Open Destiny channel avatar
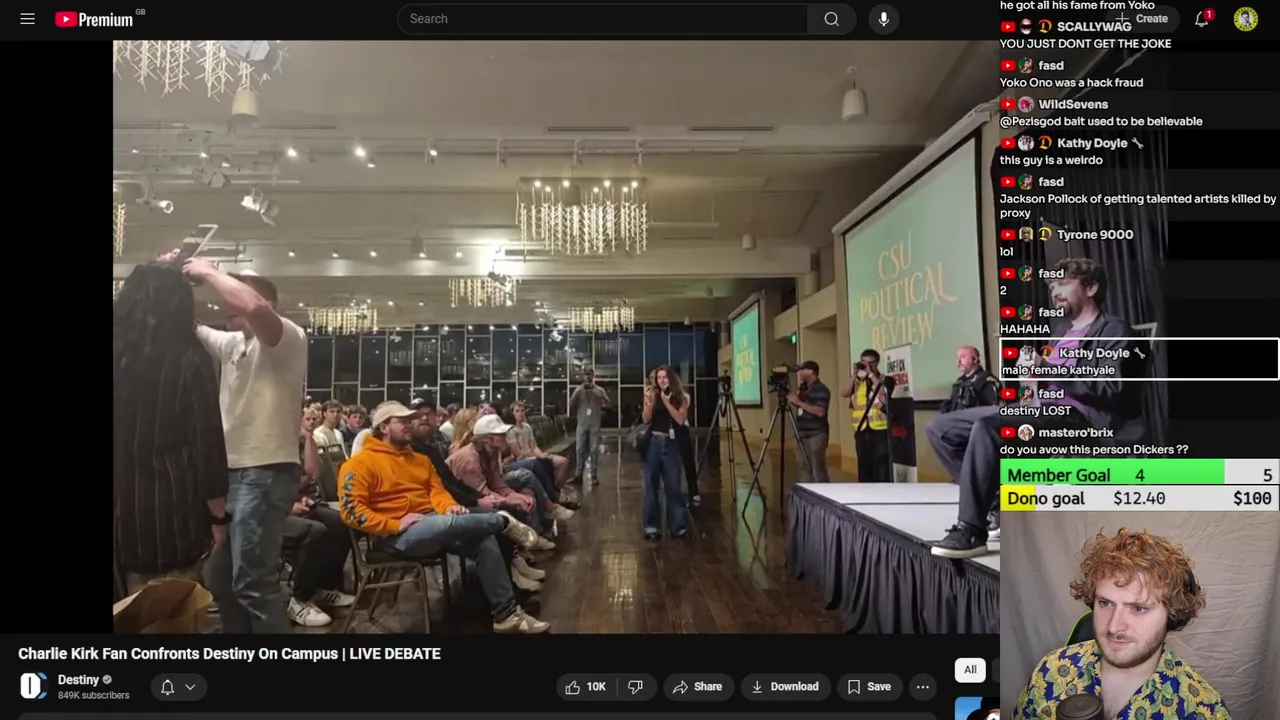Viewport: 1280px width, 720px height. 33,686
